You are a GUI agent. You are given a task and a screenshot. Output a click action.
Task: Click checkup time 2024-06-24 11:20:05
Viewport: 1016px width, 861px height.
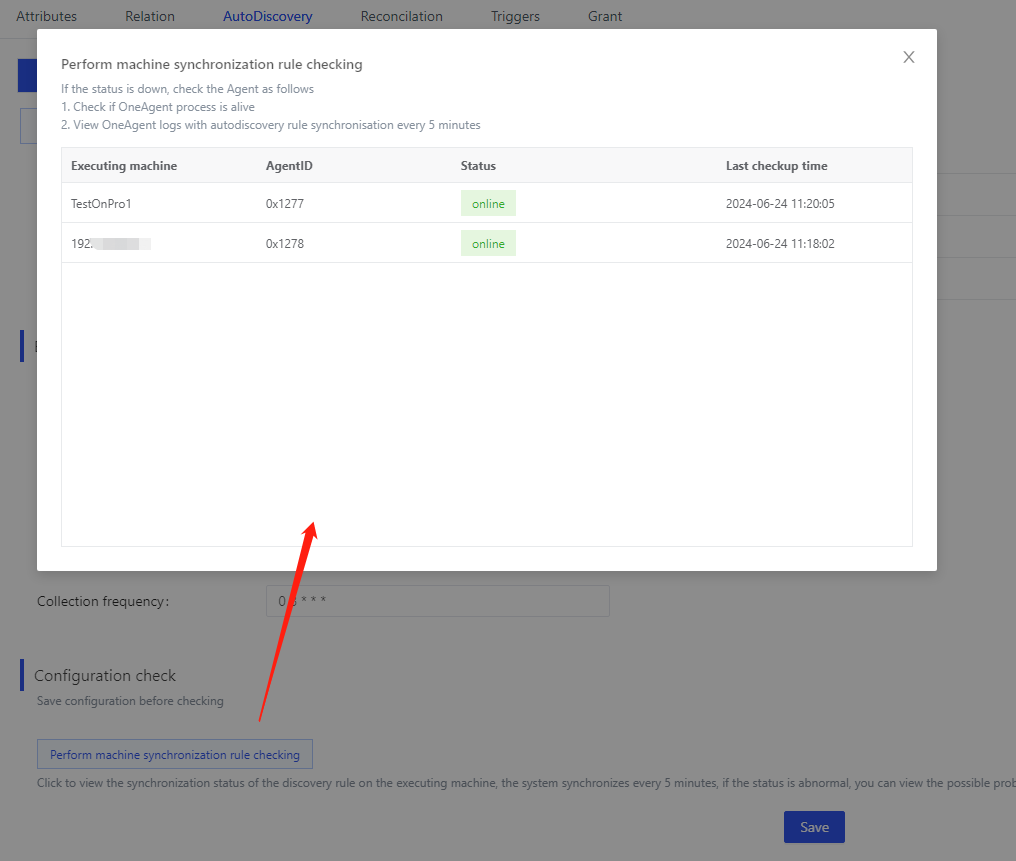pos(780,203)
